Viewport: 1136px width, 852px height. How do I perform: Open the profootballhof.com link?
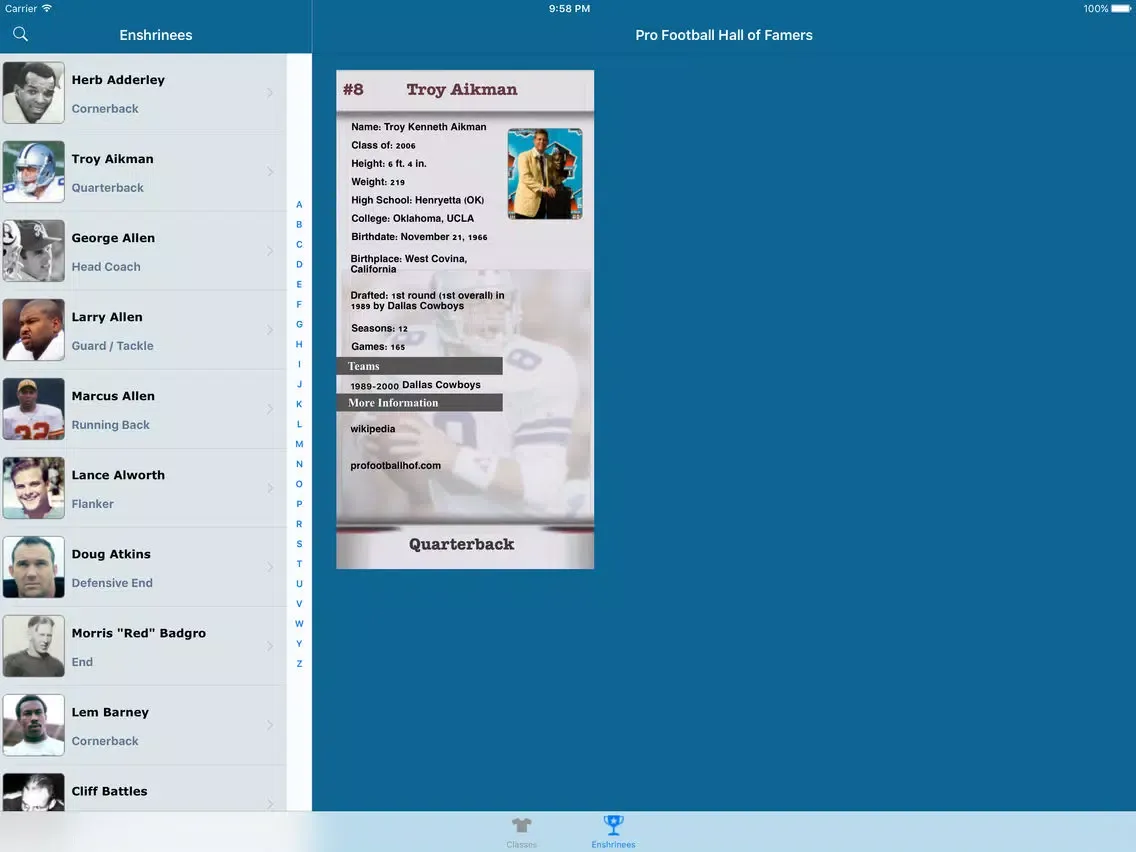point(396,466)
